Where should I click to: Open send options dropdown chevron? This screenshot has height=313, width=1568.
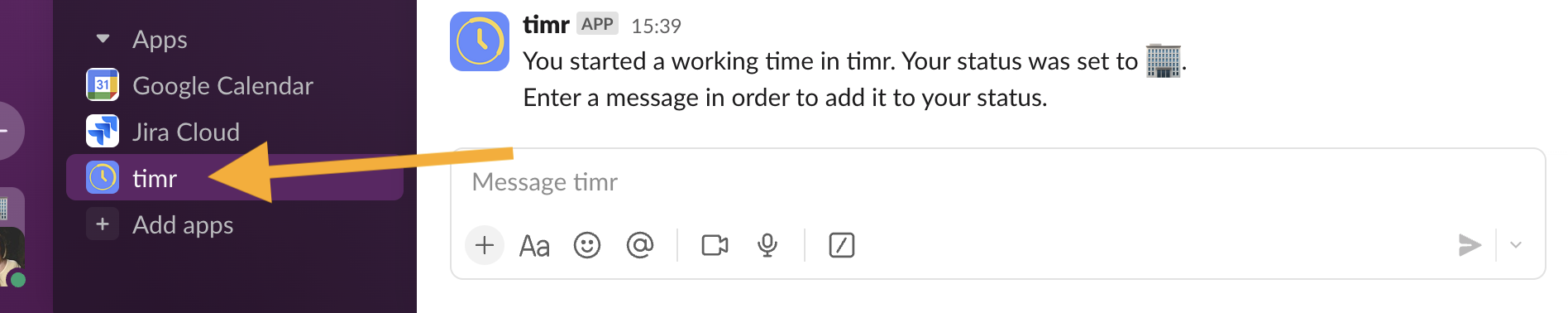click(x=1516, y=245)
